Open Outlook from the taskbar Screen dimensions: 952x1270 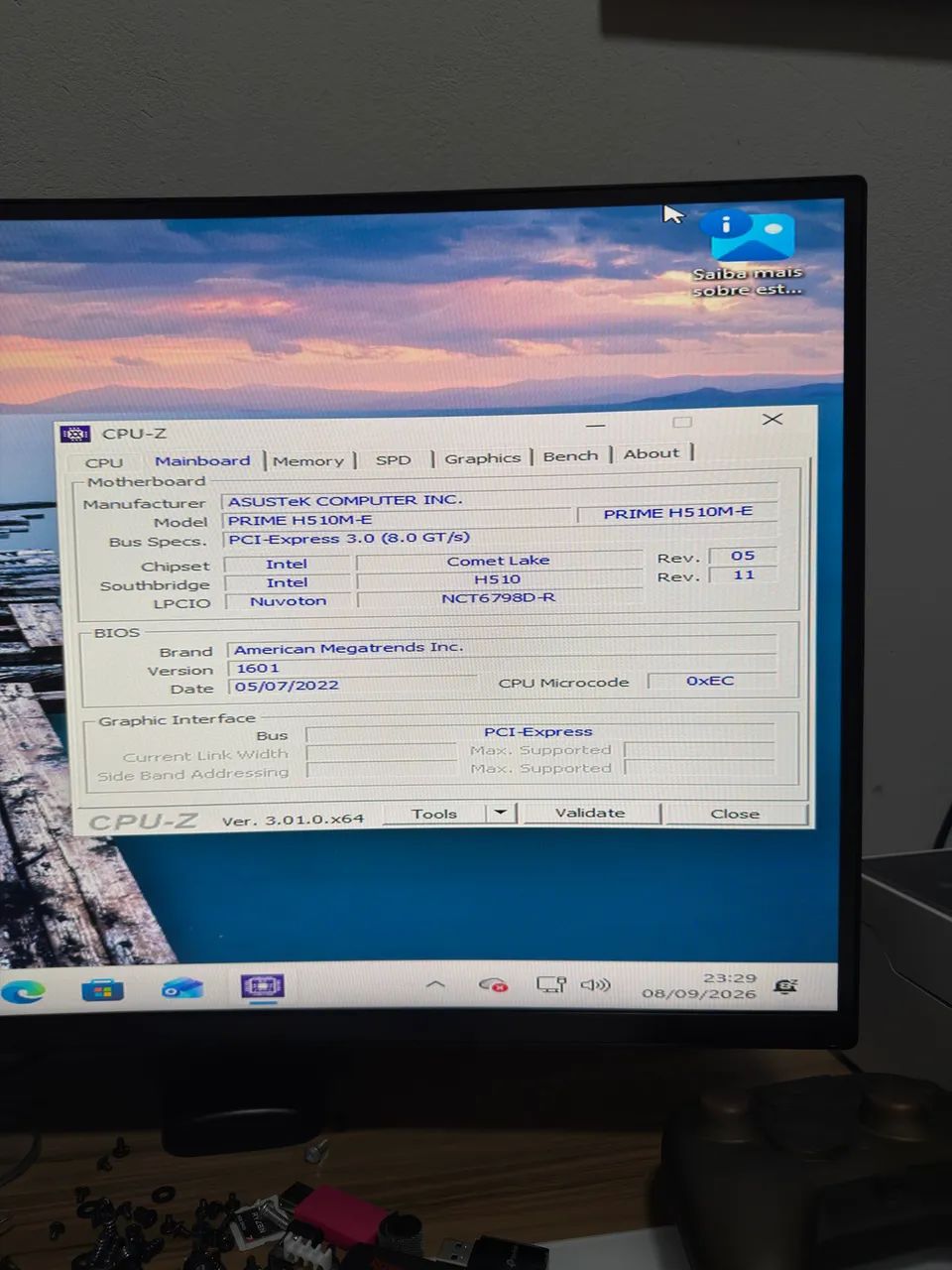[x=182, y=988]
